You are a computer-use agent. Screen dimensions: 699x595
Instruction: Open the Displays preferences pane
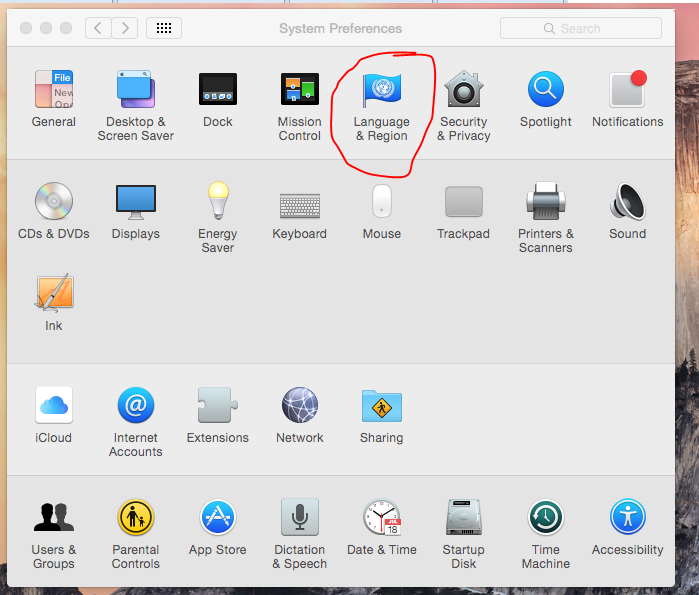tap(136, 202)
